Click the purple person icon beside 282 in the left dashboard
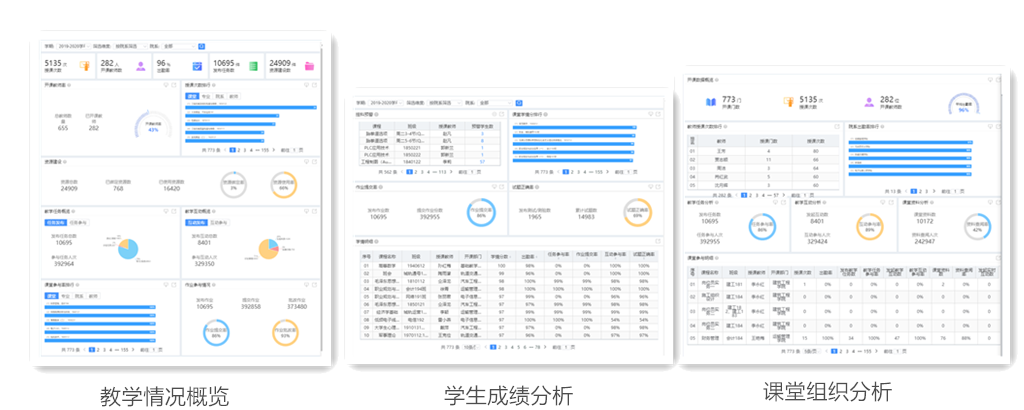1024x410 pixels. 142,67
